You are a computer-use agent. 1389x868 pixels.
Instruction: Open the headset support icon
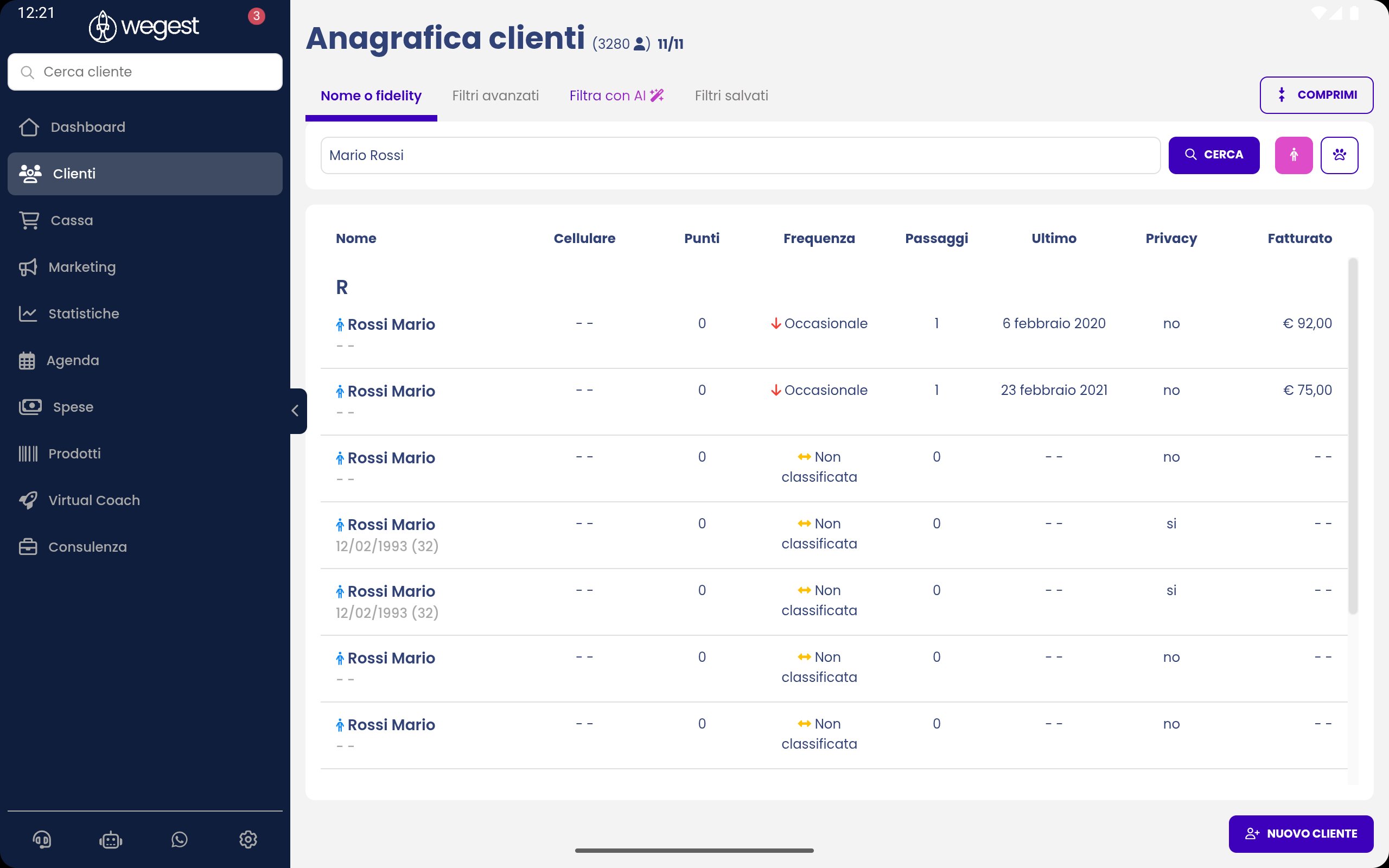42,840
